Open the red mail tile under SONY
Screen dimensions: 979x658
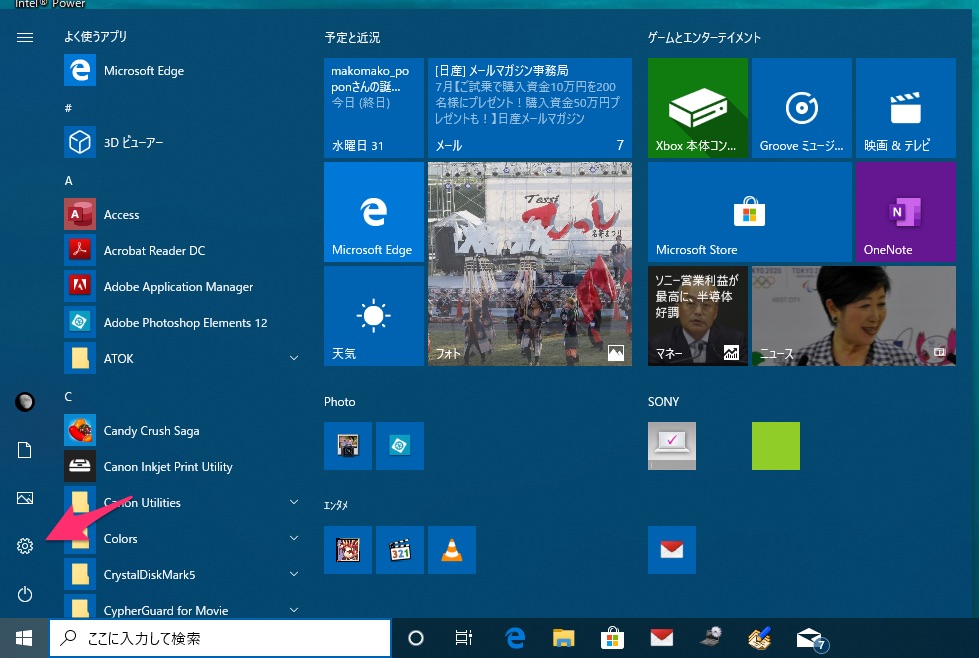(x=672, y=550)
